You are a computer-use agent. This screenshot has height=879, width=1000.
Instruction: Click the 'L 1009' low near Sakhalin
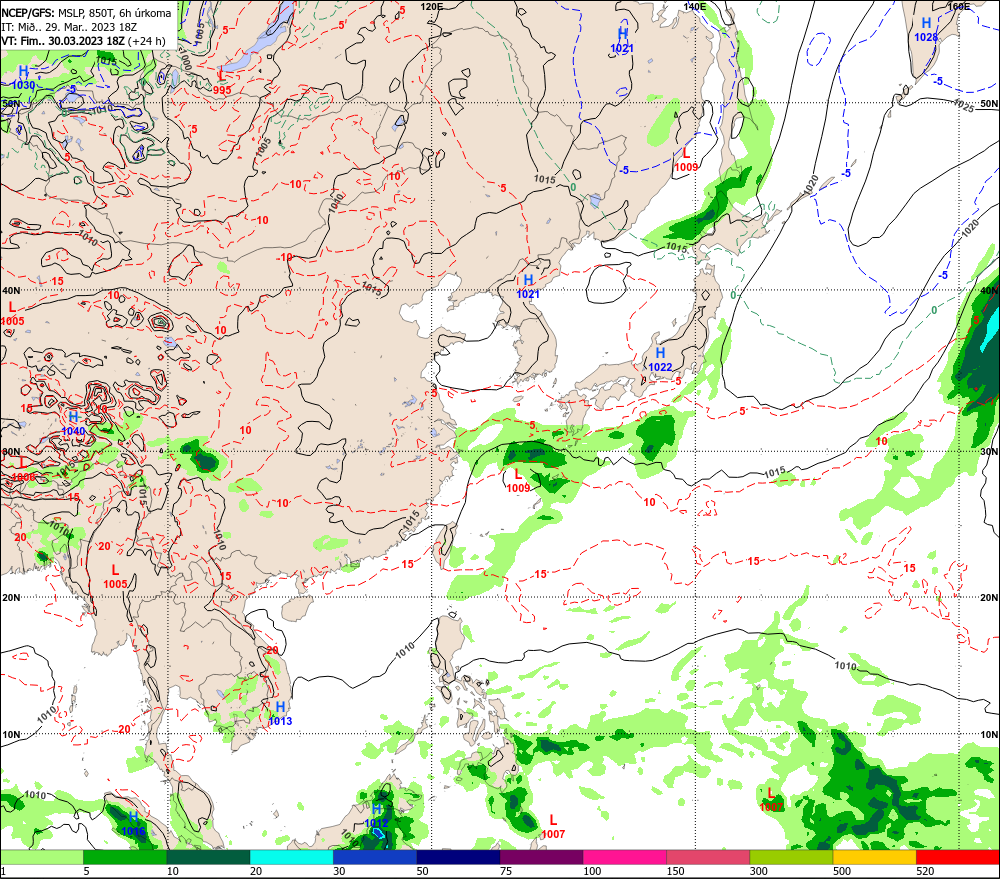click(686, 159)
